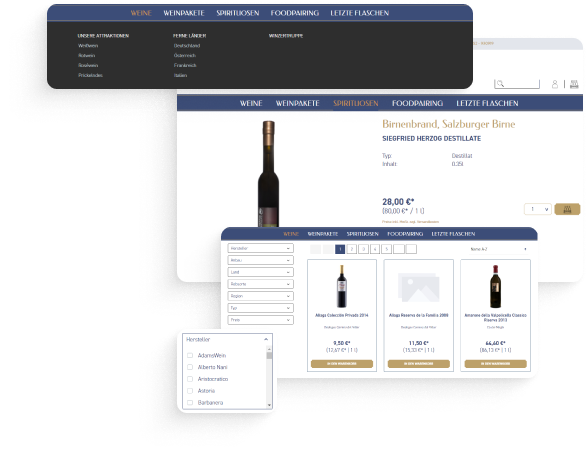Open the quantity dropdown showing 1
This screenshot has height=456, width=587.
pyautogui.click(x=538, y=209)
